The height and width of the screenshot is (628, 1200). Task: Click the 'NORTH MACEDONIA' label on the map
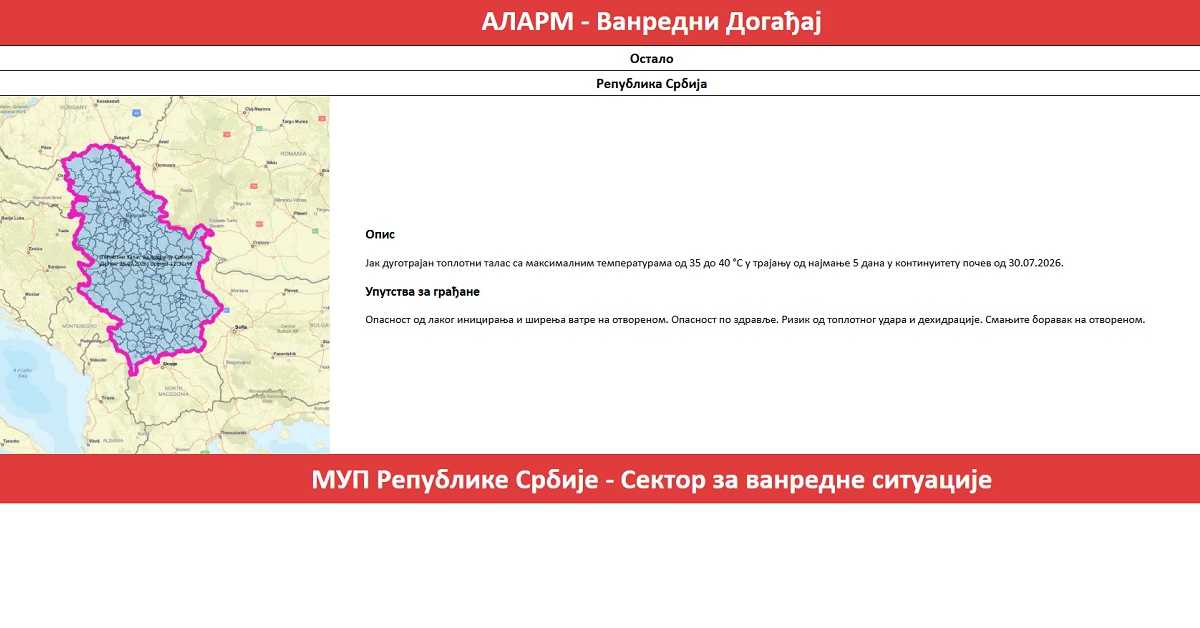click(x=172, y=391)
